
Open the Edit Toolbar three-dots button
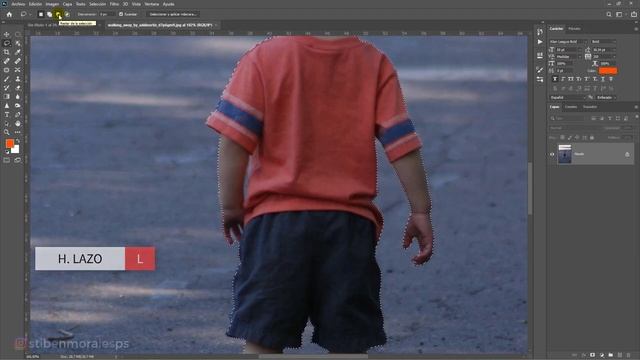(x=18, y=132)
